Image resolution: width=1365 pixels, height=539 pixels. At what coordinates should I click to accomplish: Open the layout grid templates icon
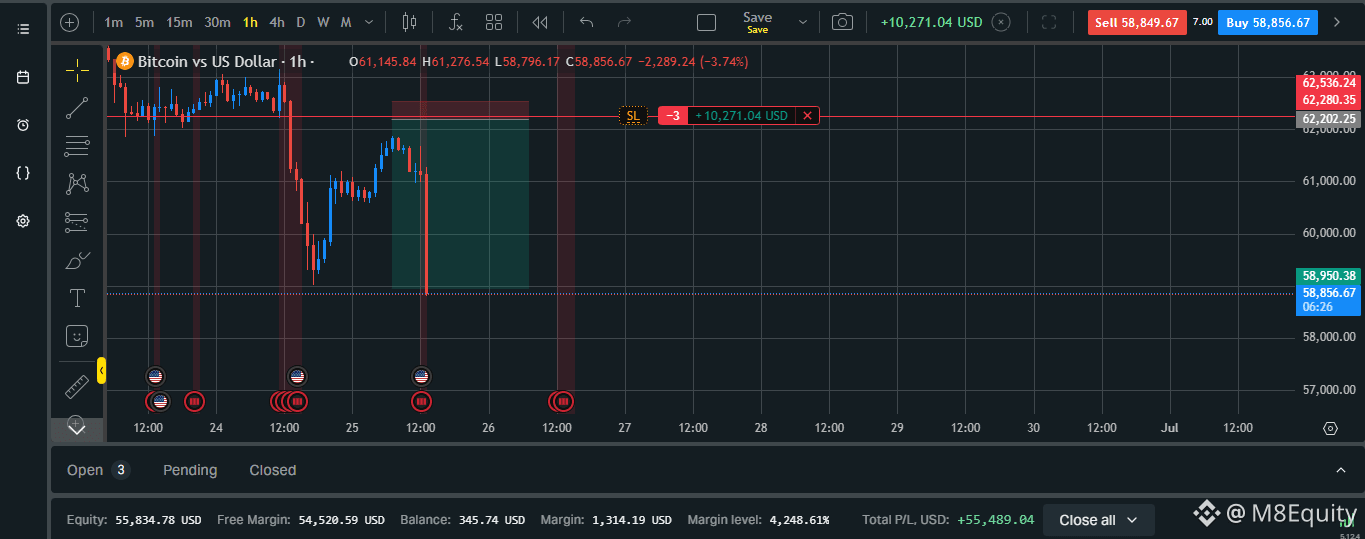point(494,22)
